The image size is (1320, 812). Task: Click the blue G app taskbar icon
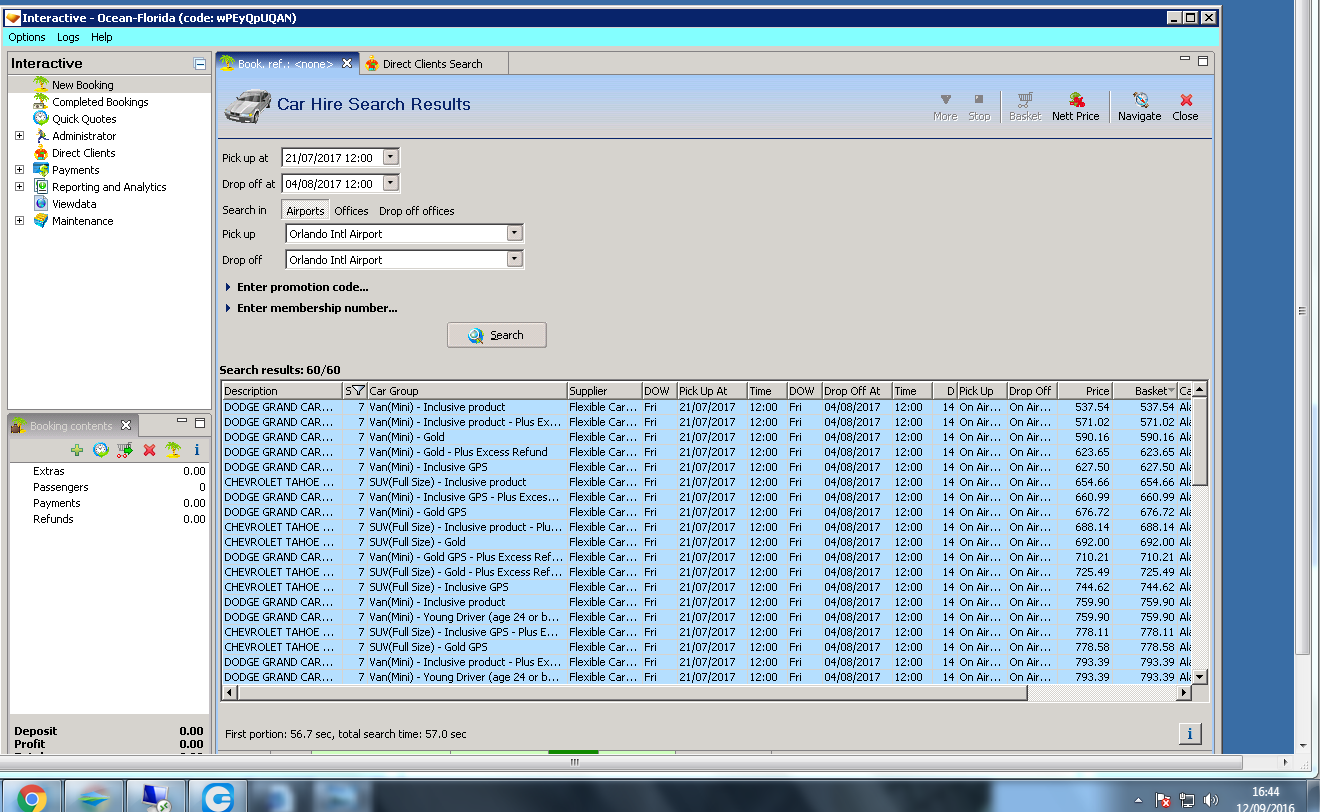217,797
